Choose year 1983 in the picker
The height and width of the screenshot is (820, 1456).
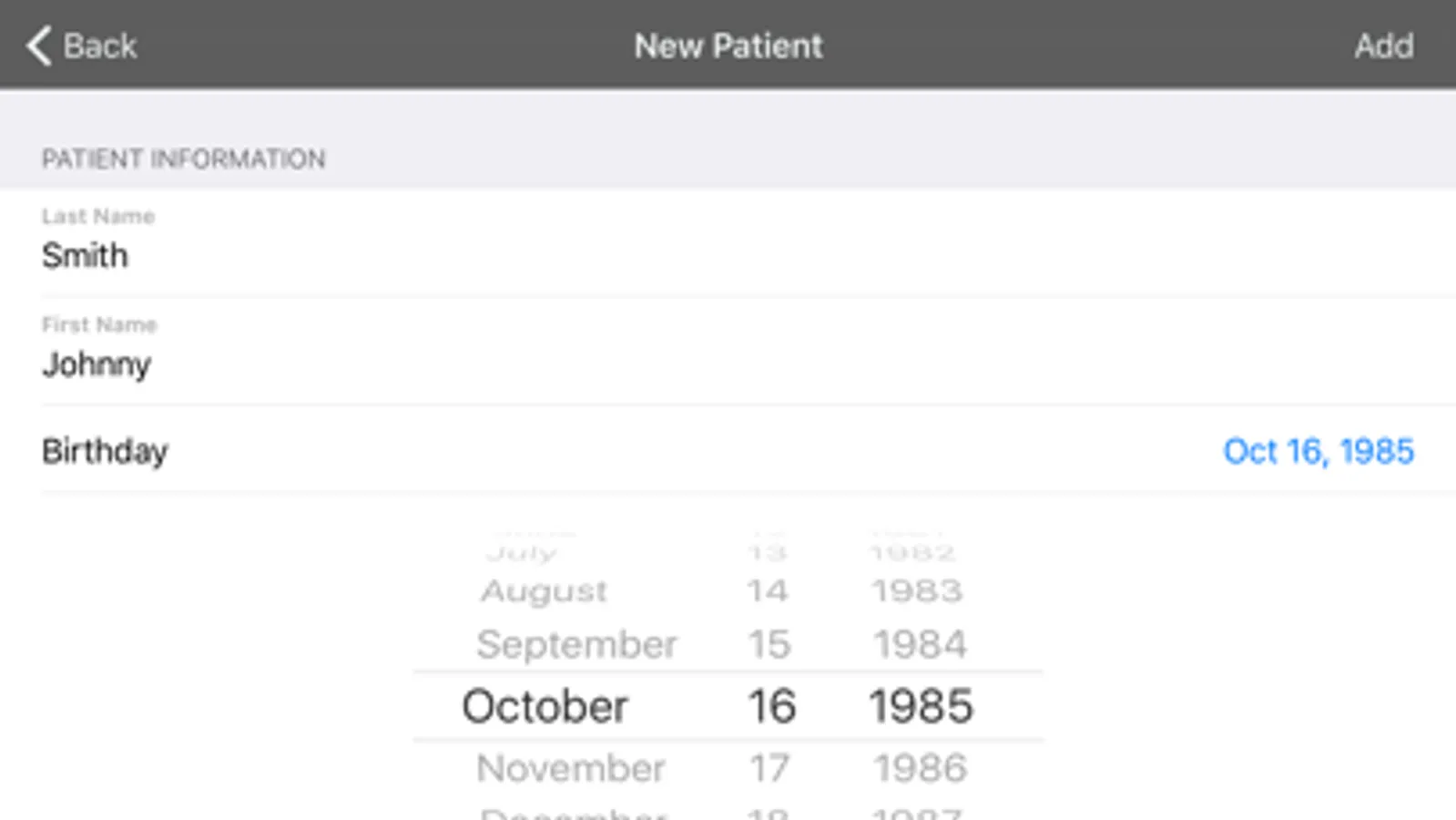917,590
